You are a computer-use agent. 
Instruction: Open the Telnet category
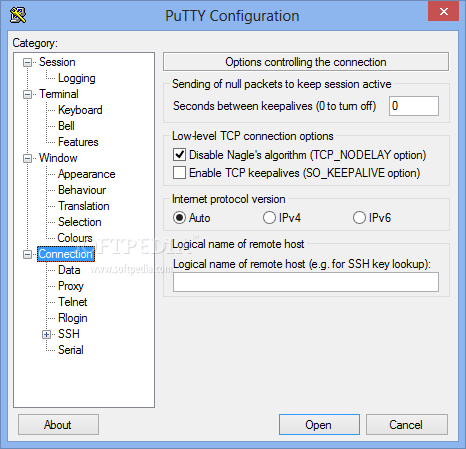pos(72,302)
